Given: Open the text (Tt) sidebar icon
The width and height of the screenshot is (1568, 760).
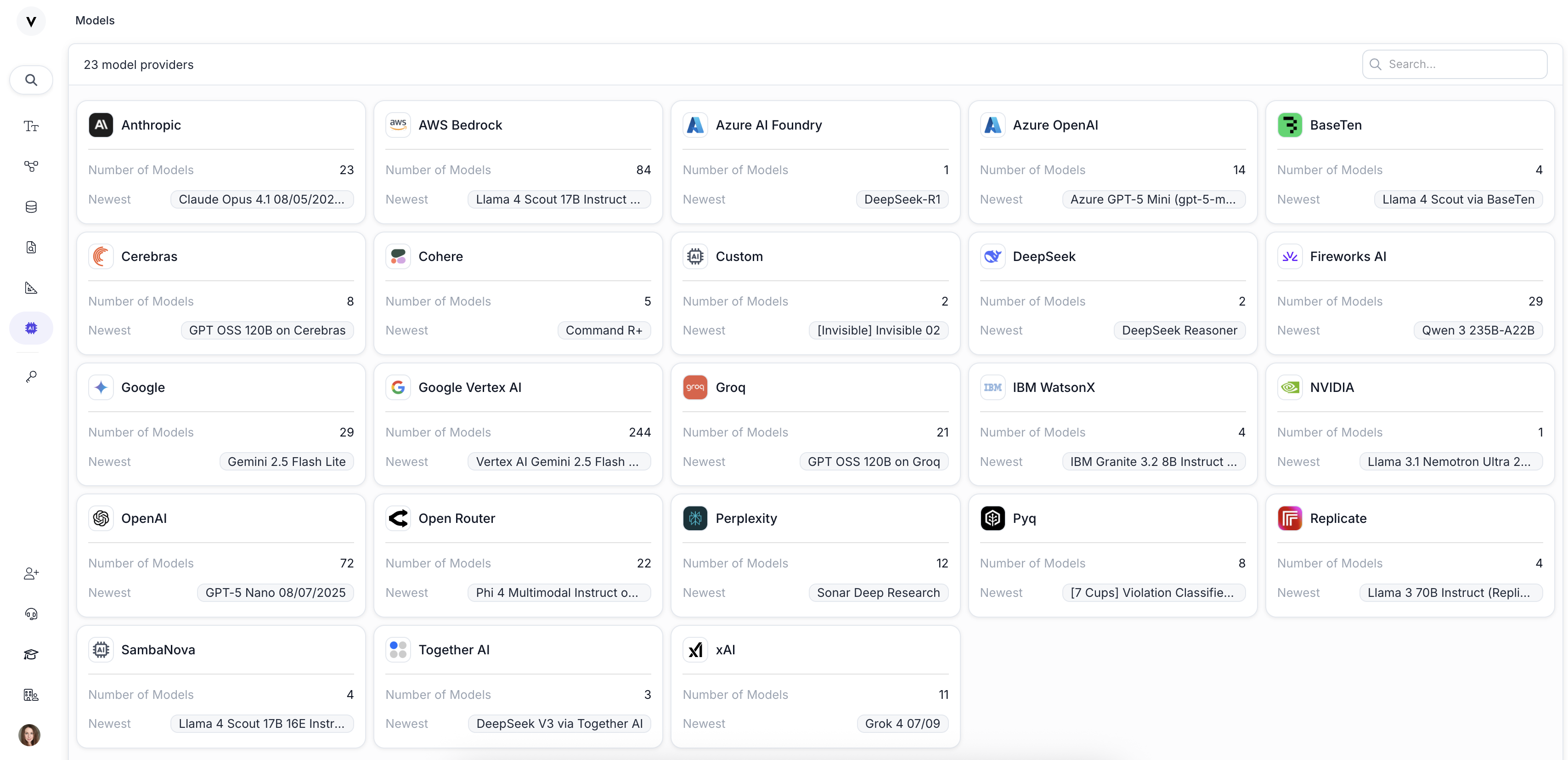Looking at the screenshot, I should tap(31, 126).
